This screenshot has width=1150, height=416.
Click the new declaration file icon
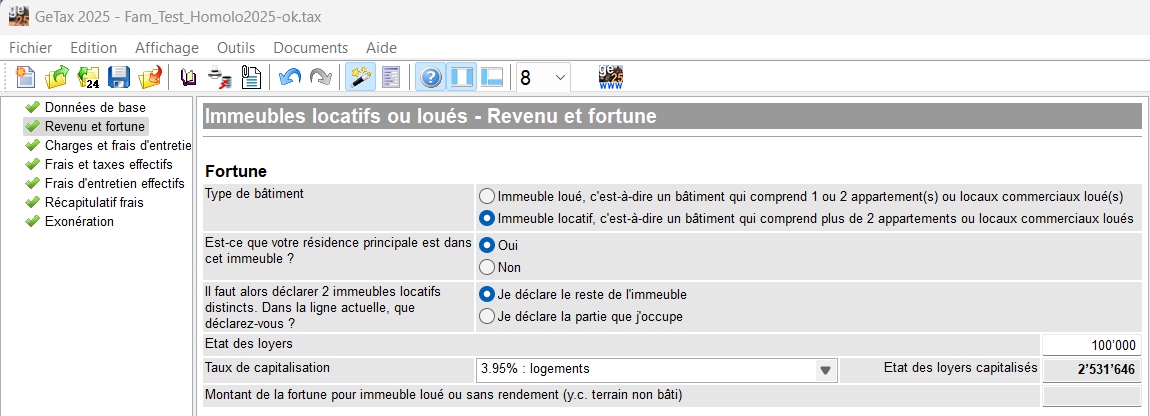25,77
